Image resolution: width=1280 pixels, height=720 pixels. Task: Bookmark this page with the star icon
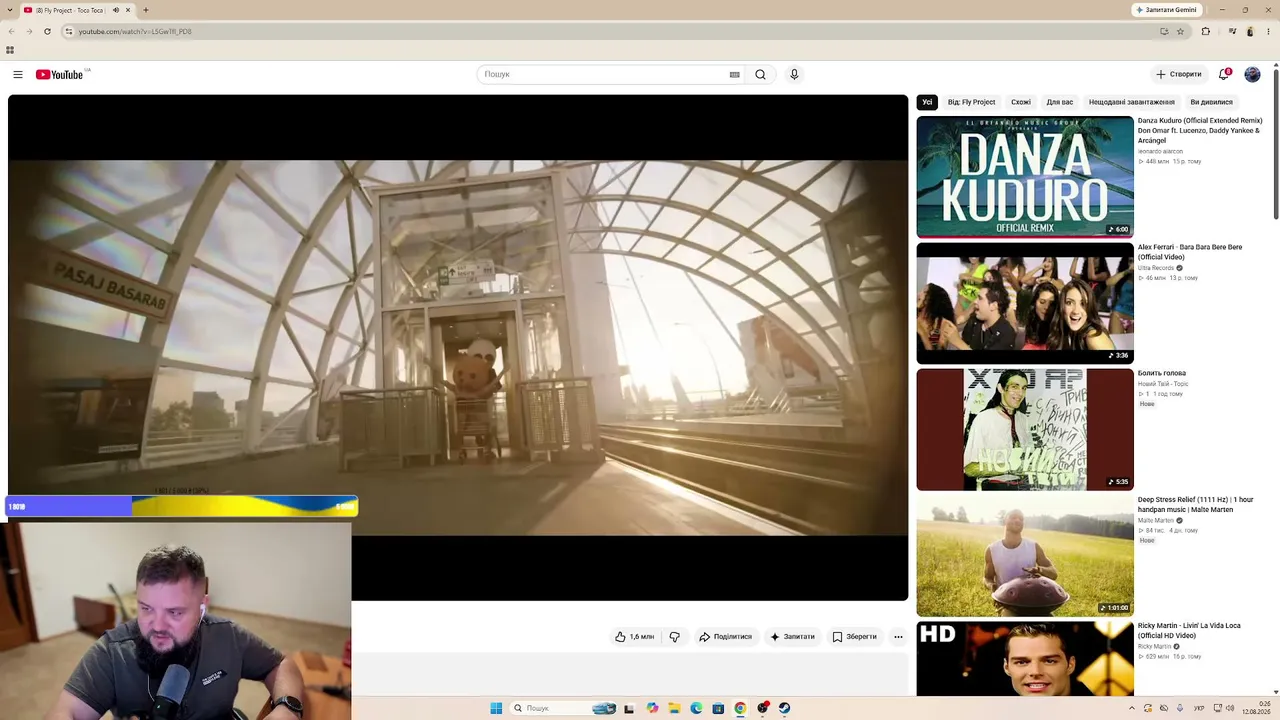point(1180,31)
